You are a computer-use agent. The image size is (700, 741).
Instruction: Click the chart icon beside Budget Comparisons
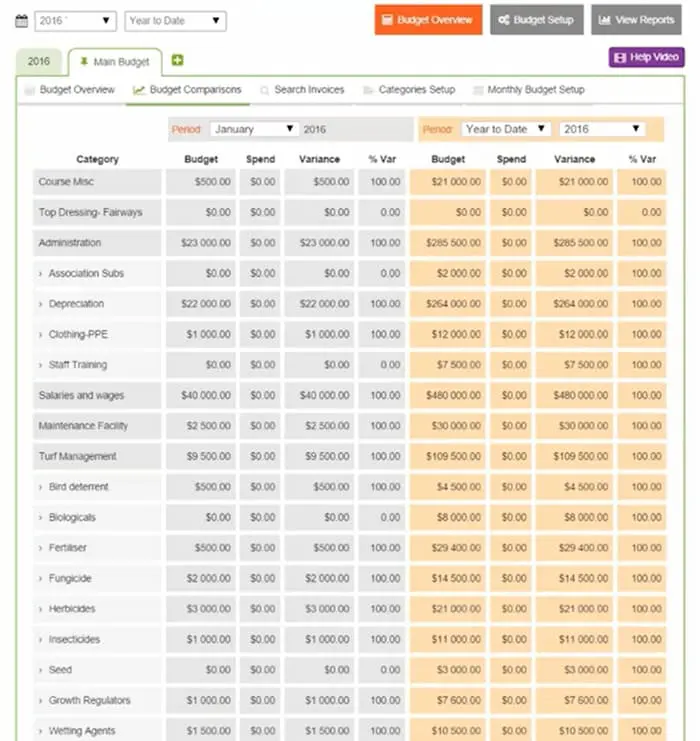139,90
